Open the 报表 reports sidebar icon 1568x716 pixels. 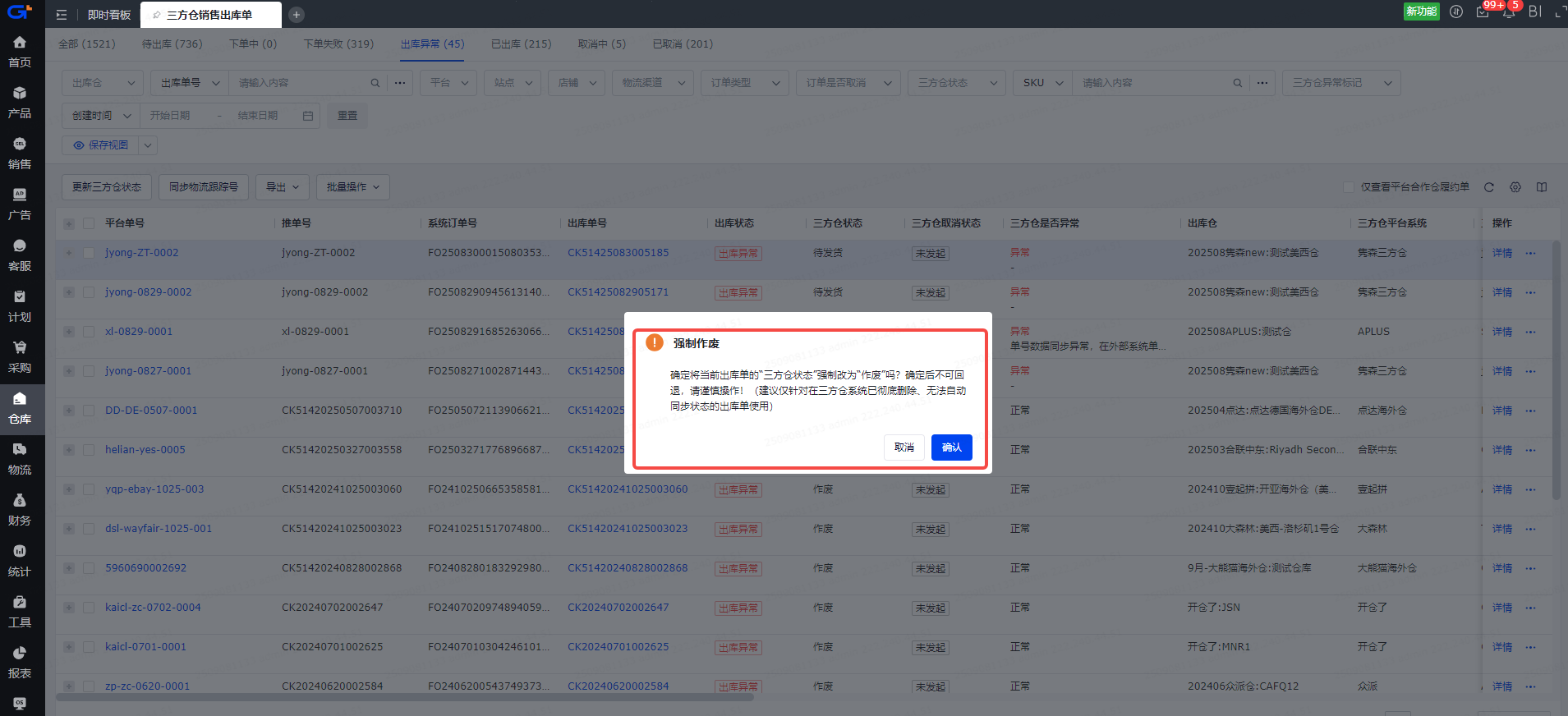click(x=20, y=662)
